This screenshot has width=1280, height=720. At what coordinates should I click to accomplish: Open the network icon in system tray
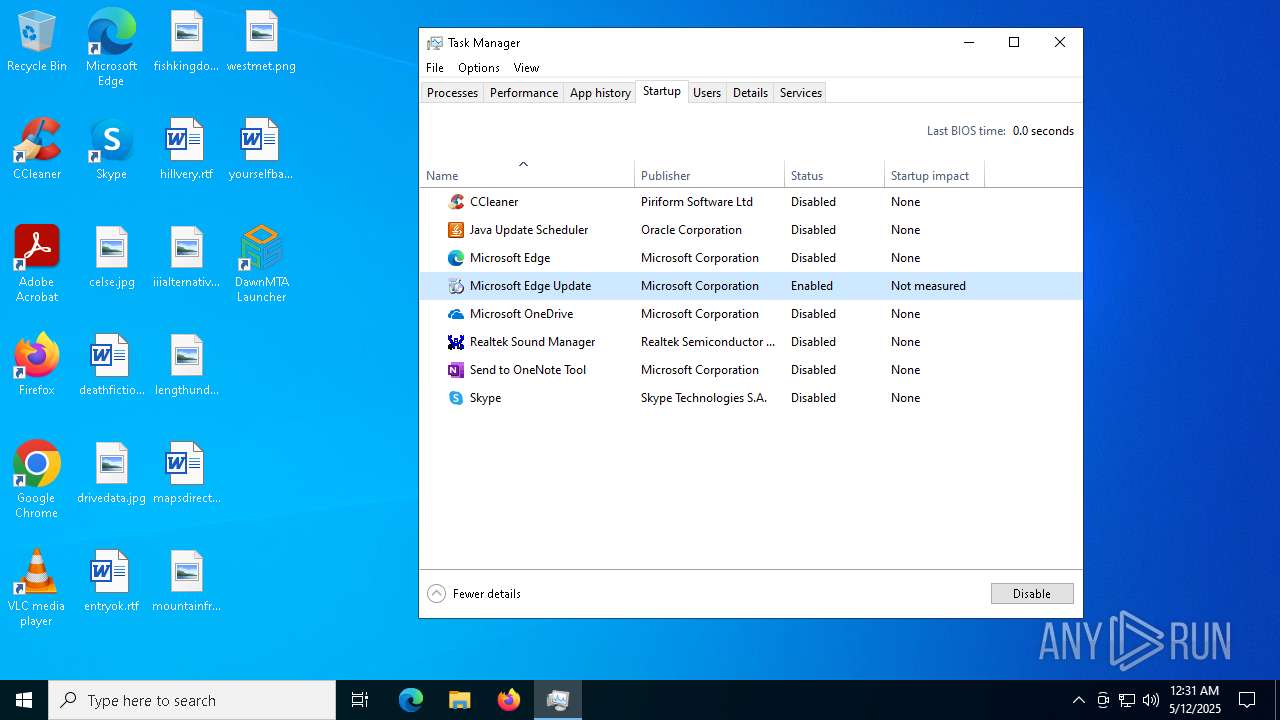(1127, 700)
